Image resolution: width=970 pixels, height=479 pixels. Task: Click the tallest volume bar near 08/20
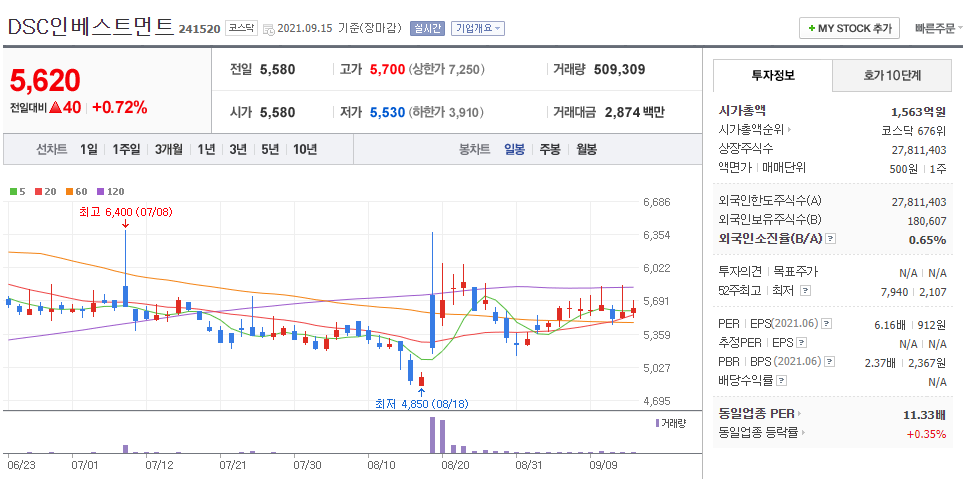(x=432, y=436)
